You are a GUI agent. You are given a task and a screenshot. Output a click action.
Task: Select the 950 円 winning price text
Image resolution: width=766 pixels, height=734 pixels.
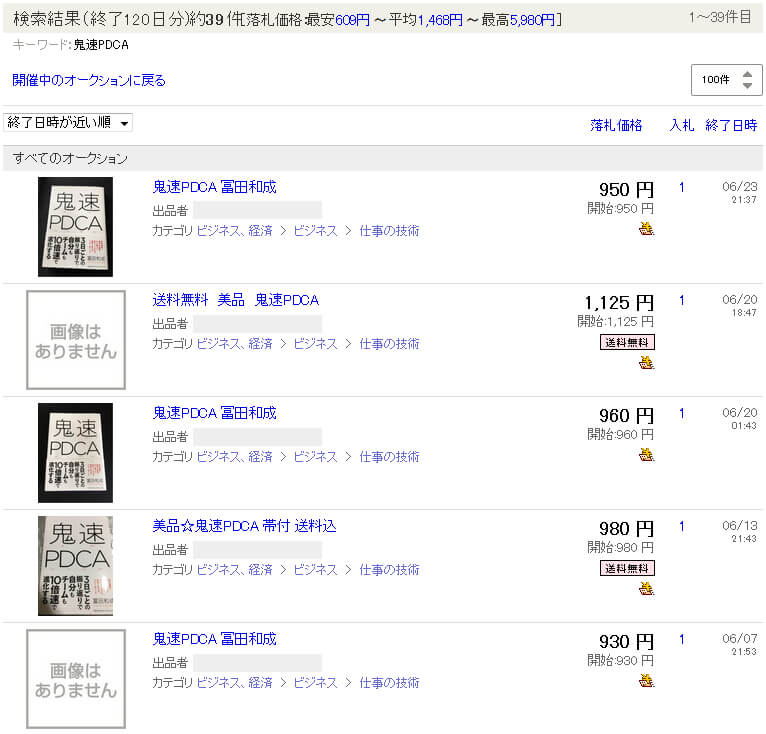click(x=626, y=189)
